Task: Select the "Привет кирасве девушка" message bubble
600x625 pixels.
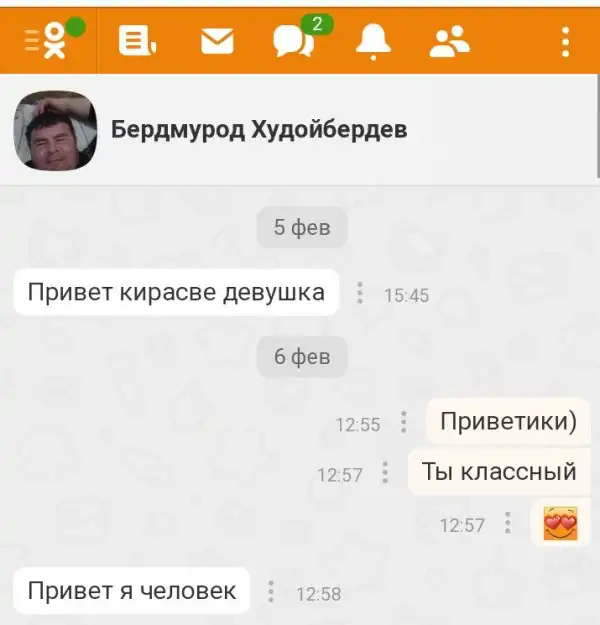Action: (176, 293)
